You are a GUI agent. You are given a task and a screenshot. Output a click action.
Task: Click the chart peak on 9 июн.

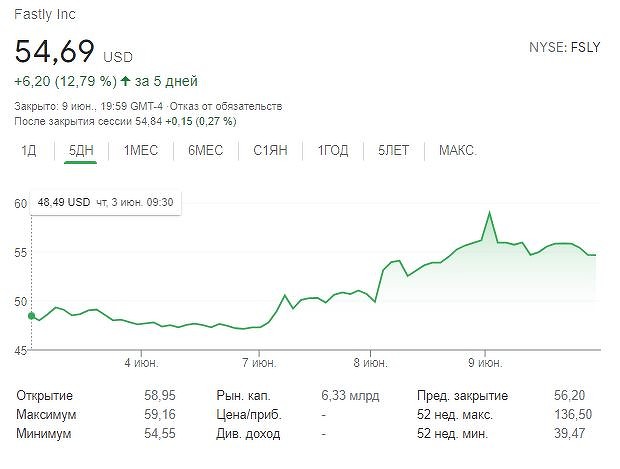(490, 213)
